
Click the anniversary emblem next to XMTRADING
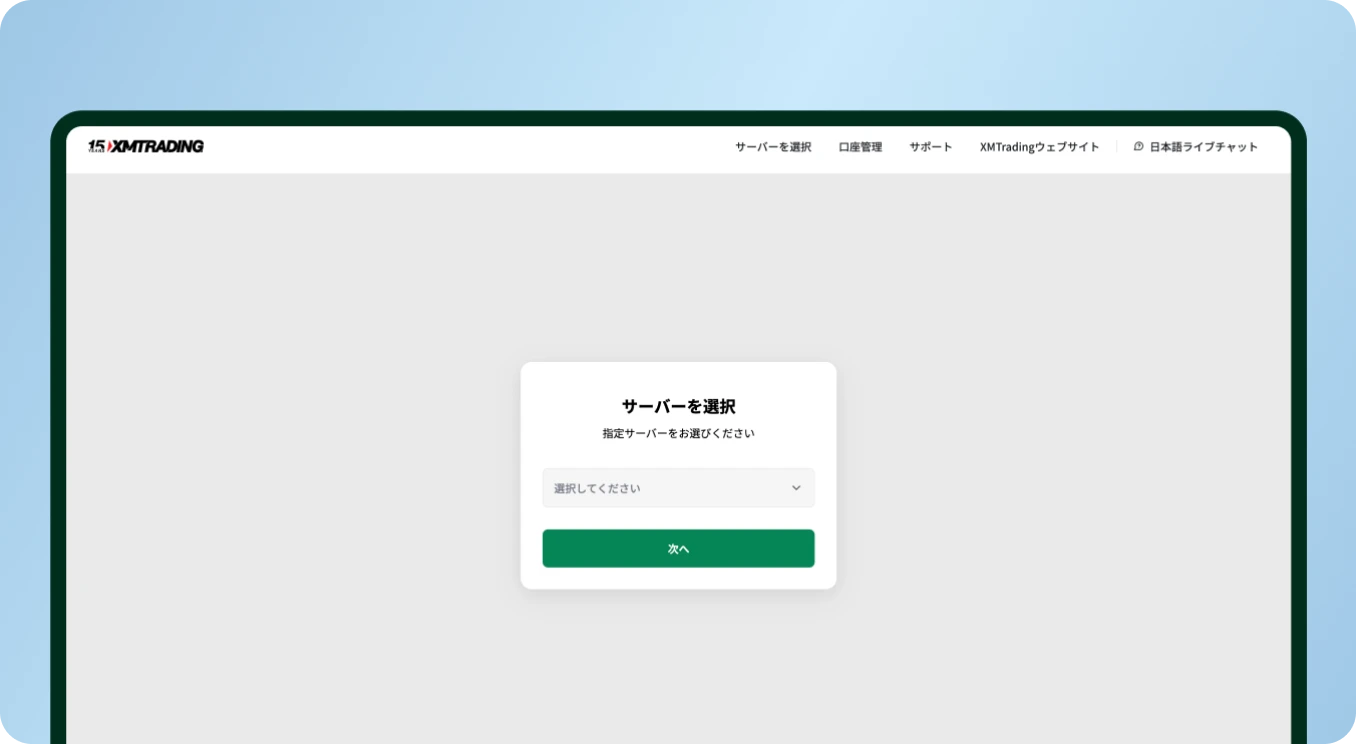(98, 146)
